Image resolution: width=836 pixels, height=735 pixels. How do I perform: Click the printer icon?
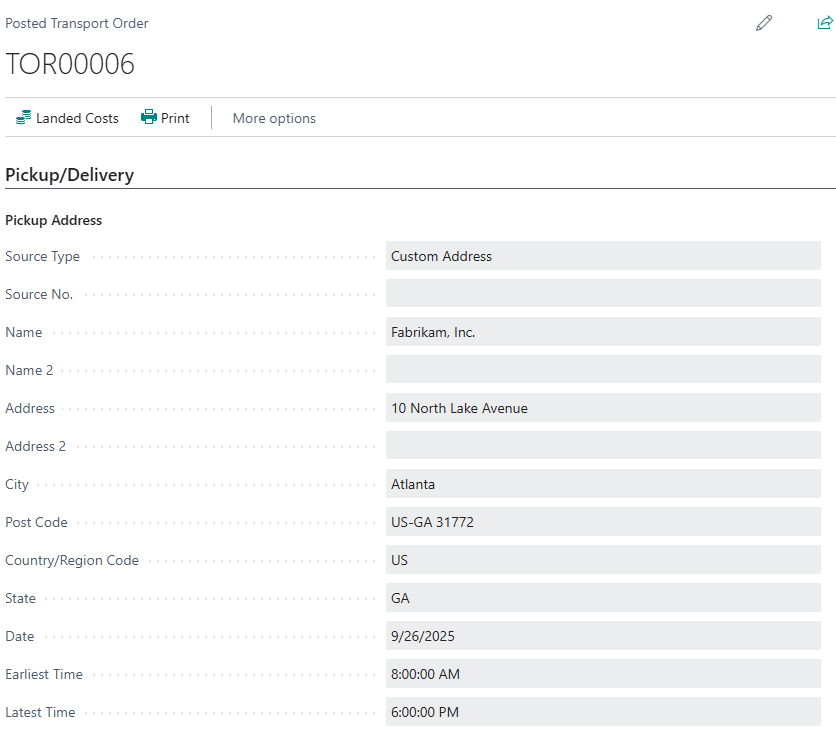click(149, 118)
